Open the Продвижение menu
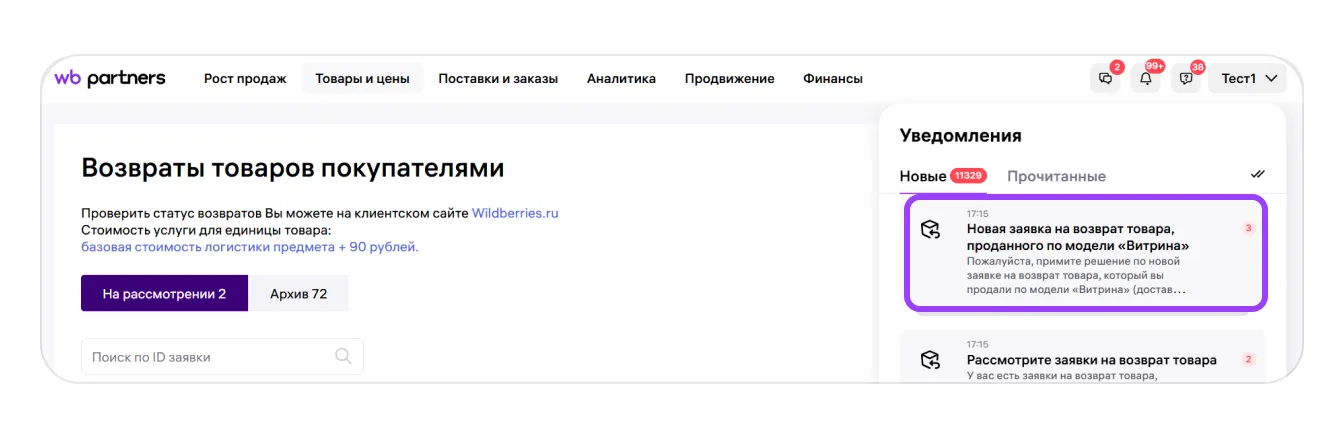This screenshot has height=438, width=1344. point(729,79)
